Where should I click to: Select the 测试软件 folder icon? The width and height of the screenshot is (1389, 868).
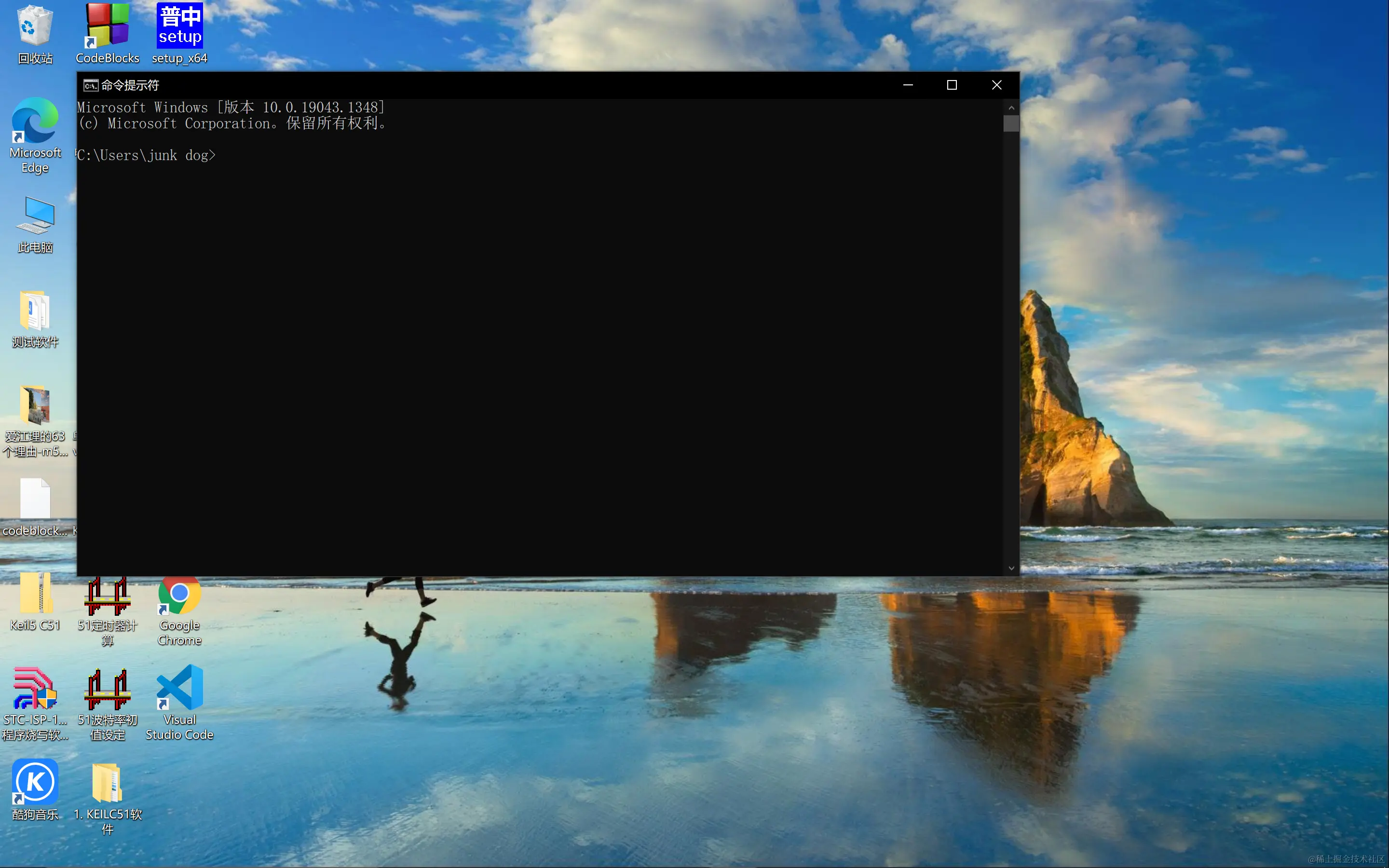coord(35,310)
